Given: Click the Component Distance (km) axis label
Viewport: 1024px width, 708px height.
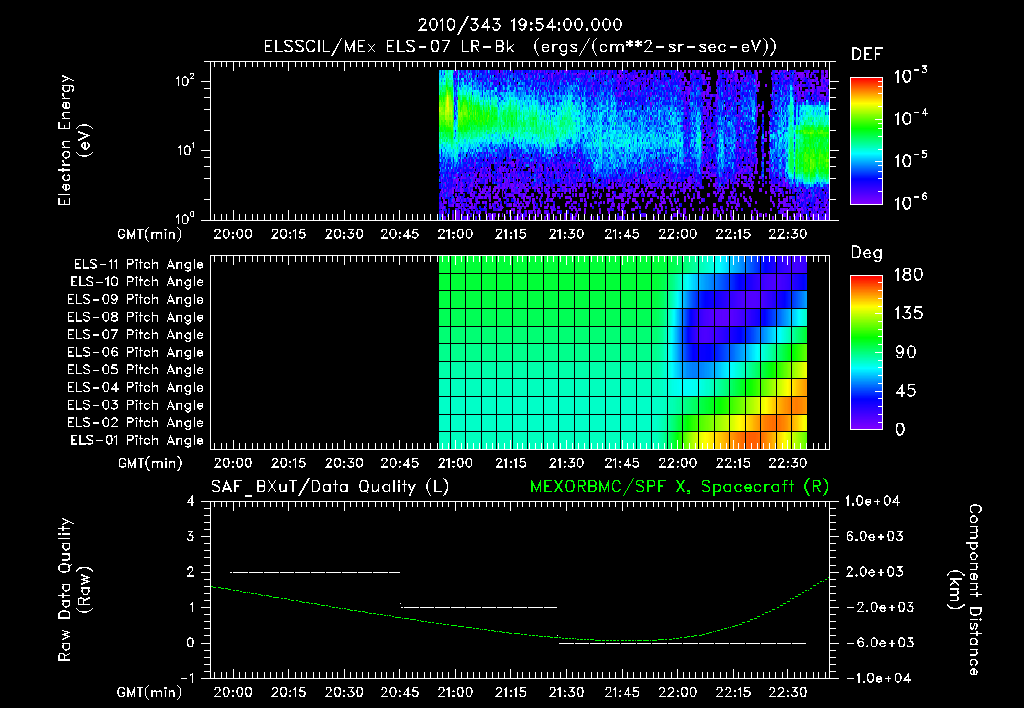Looking at the screenshot, I should click(965, 590).
